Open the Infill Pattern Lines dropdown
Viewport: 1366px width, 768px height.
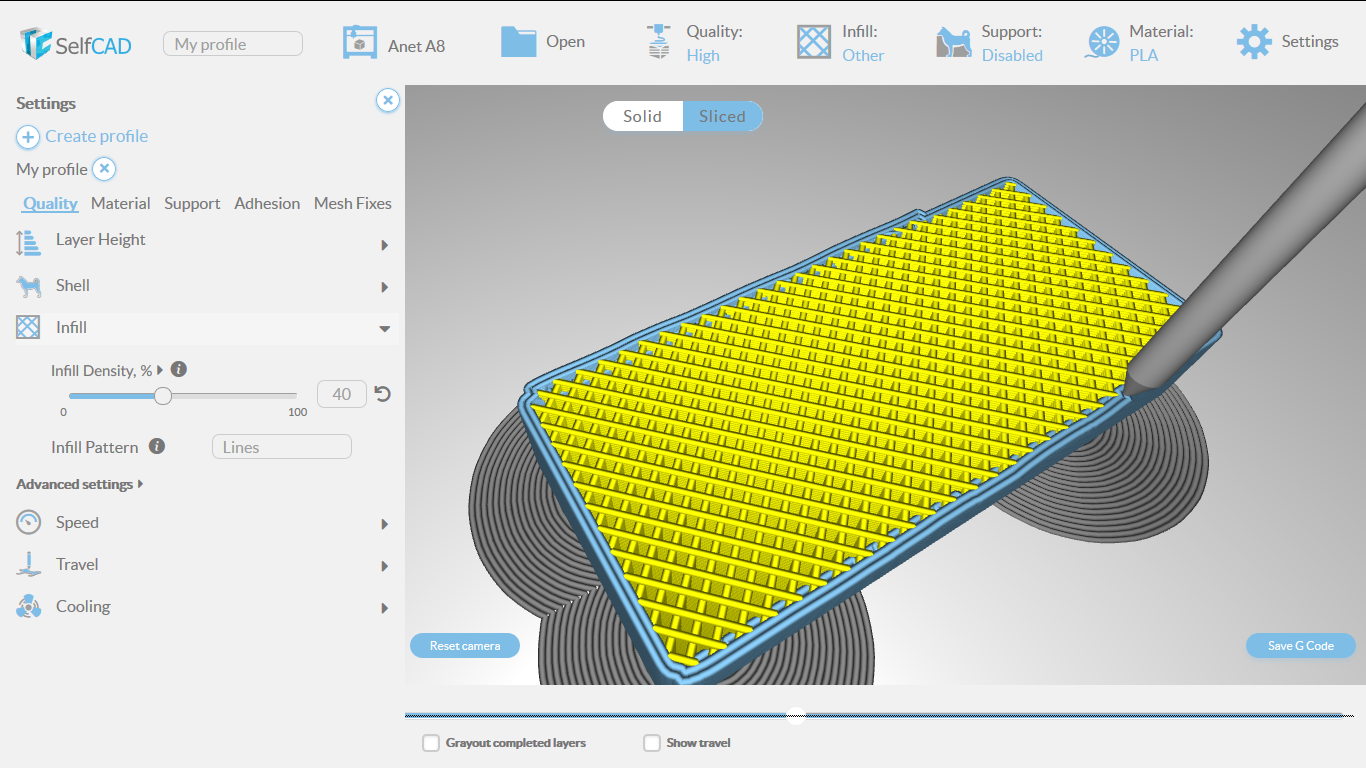coord(282,447)
